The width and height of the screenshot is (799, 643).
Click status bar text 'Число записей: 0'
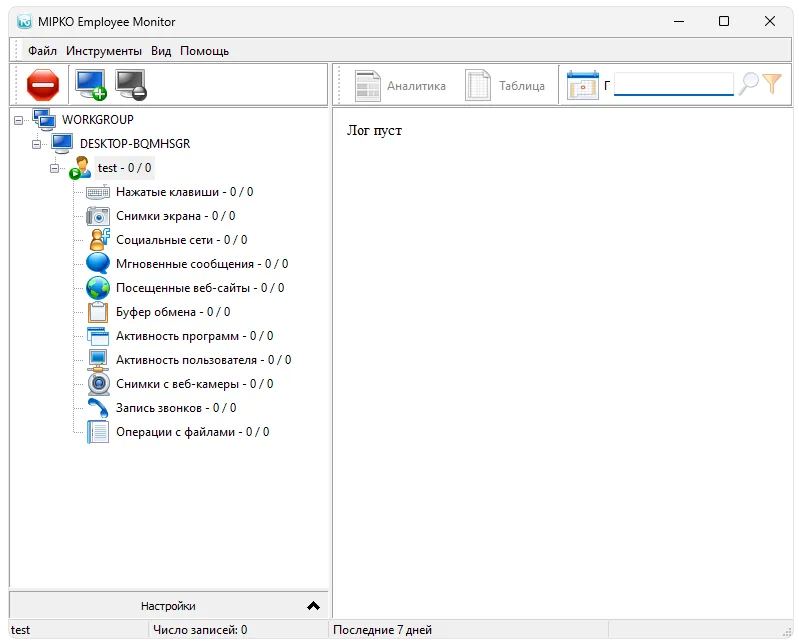(x=200, y=630)
